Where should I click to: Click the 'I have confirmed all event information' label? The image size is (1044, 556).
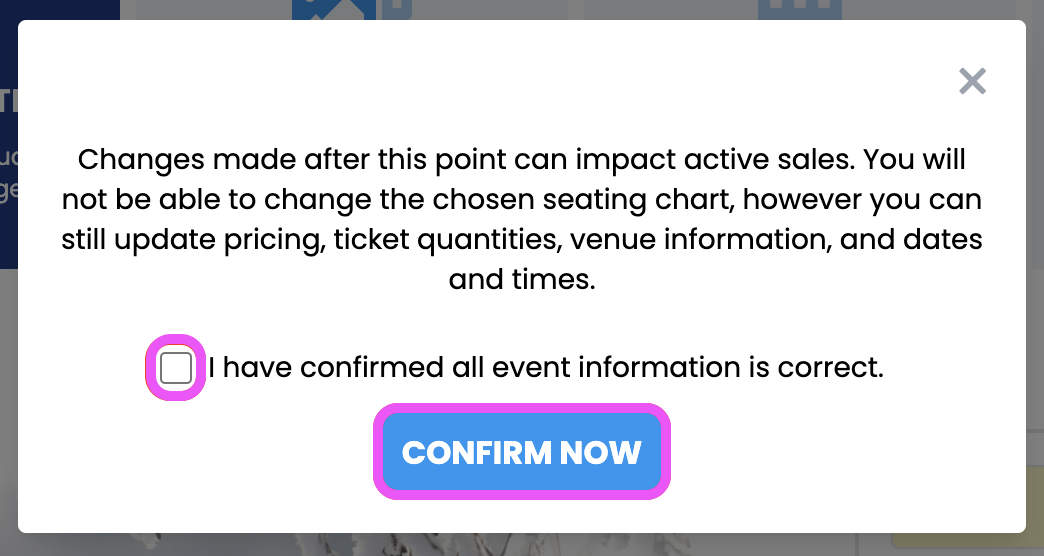546,367
